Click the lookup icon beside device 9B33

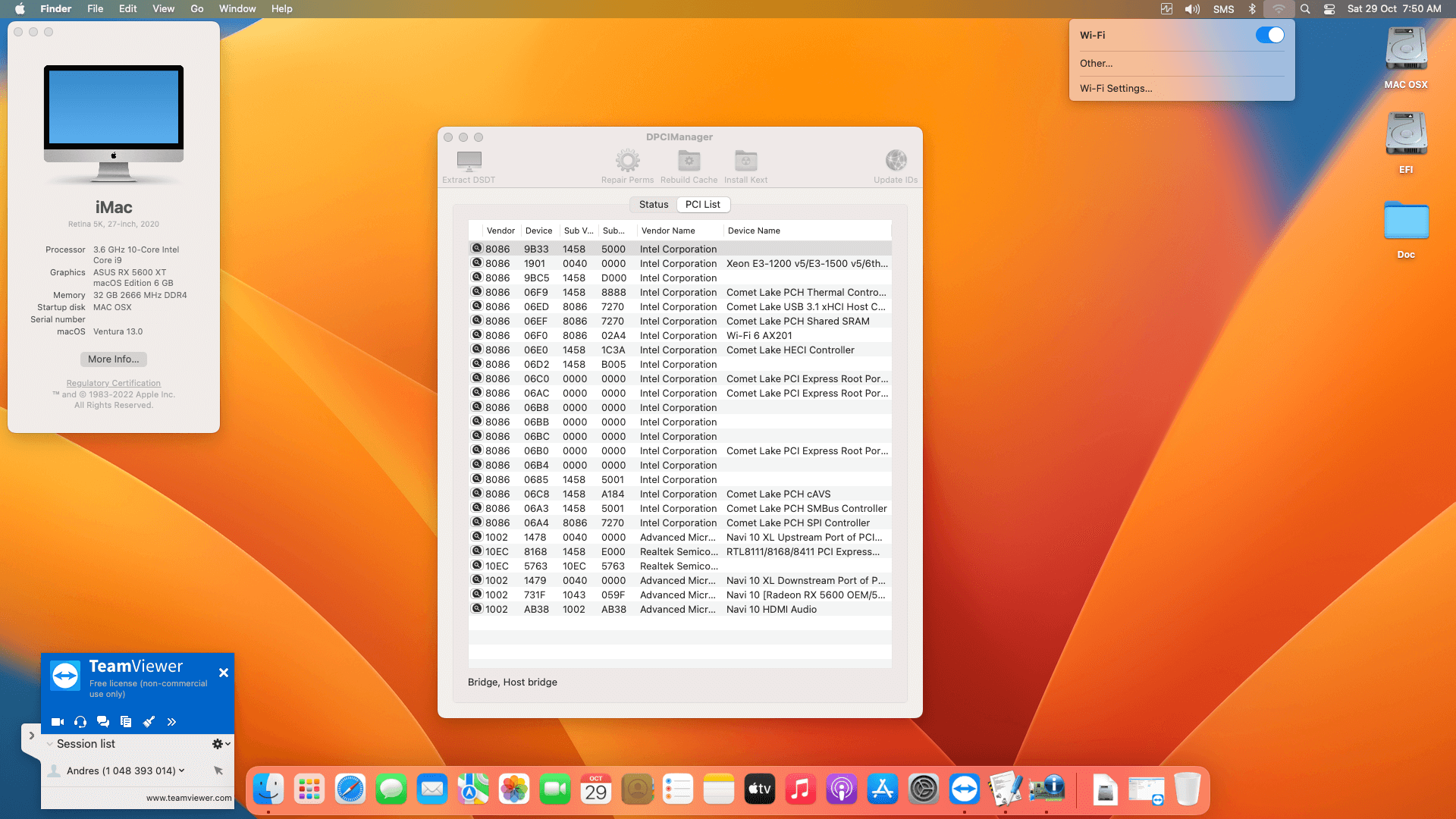pyautogui.click(x=477, y=248)
